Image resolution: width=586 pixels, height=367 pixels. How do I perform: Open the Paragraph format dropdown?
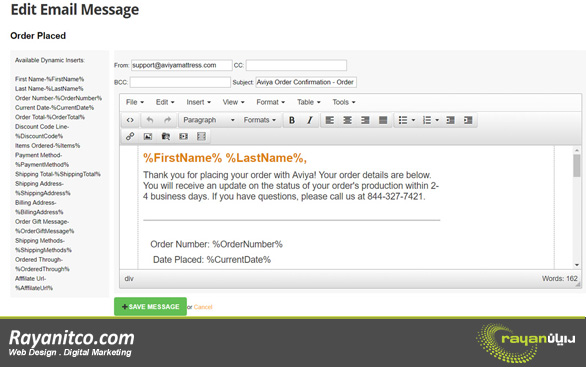click(209, 120)
